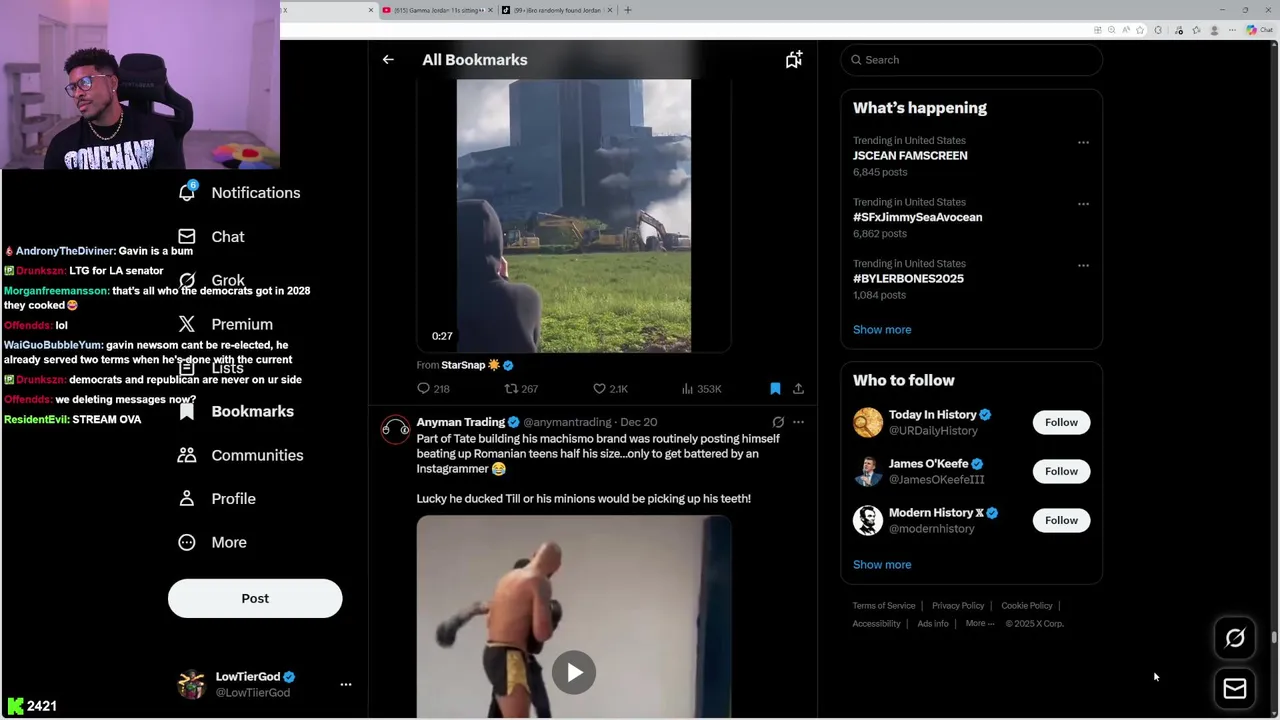This screenshot has height=720, width=1280.
Task: Open LowTierGod account options menu
Action: pos(346,685)
